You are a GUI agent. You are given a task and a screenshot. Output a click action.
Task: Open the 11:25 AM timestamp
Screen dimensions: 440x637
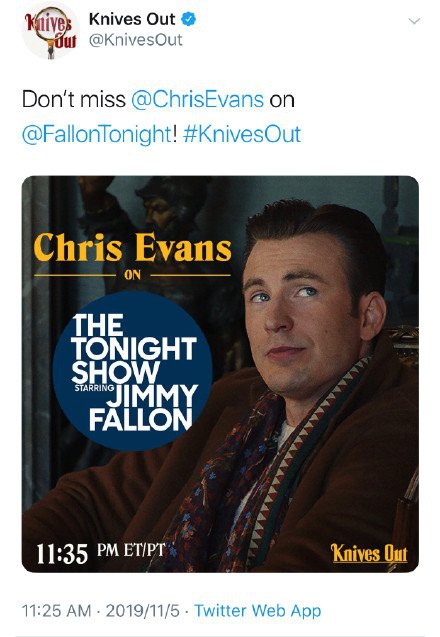coord(56,611)
